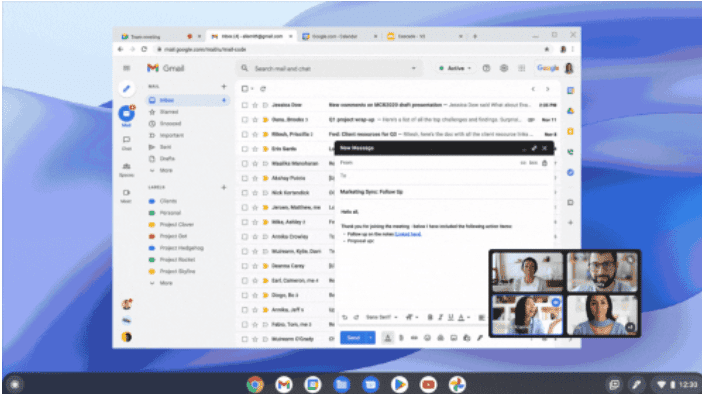Open the pop-out full-screen compose icon
702x394 pixels.
[x=534, y=148]
